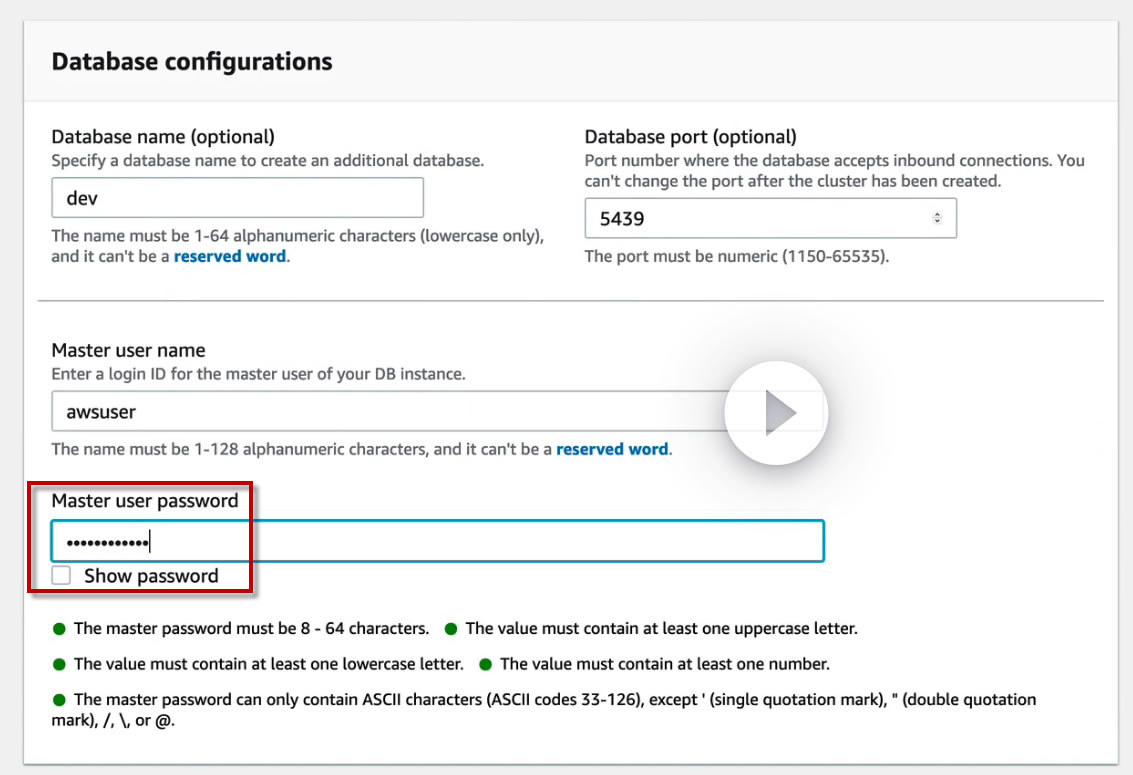Decrease the database port with the down arrow
Screen dimensions: 1133x775
click(937, 221)
